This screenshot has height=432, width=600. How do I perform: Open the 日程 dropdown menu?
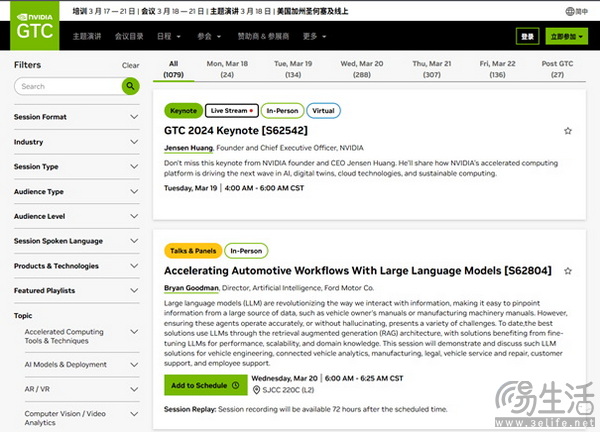[169, 36]
